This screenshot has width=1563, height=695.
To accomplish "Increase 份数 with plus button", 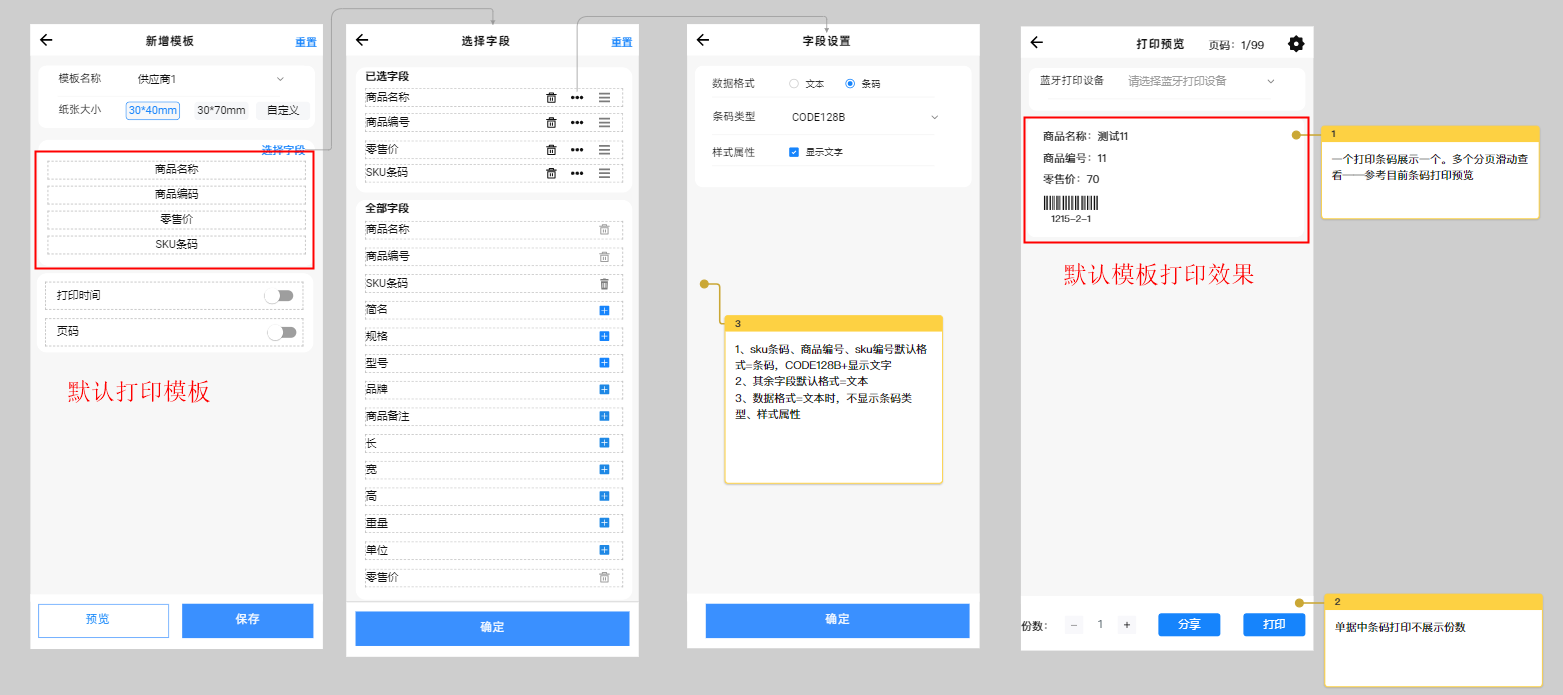I will 1127,625.
